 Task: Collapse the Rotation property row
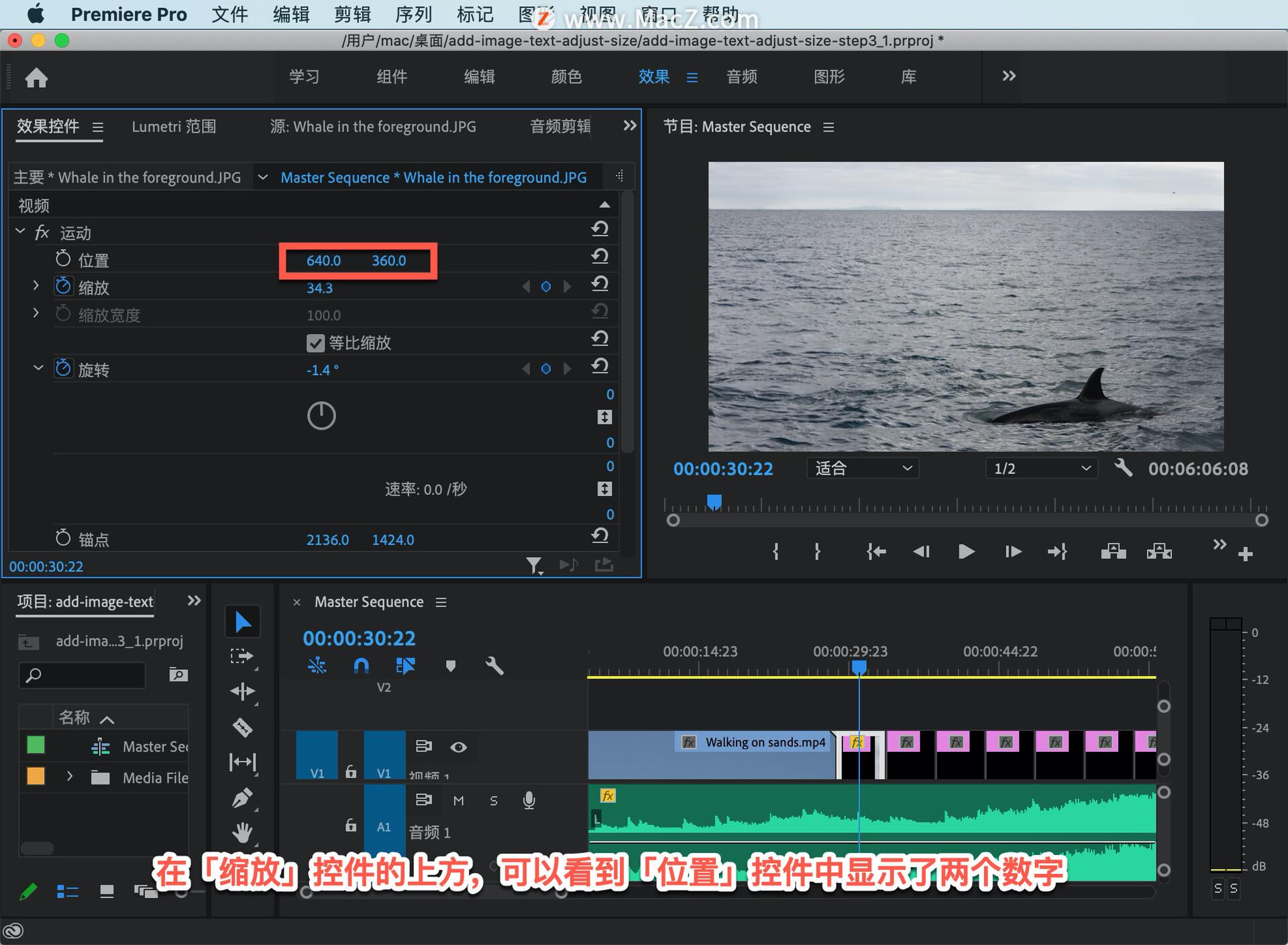38,368
